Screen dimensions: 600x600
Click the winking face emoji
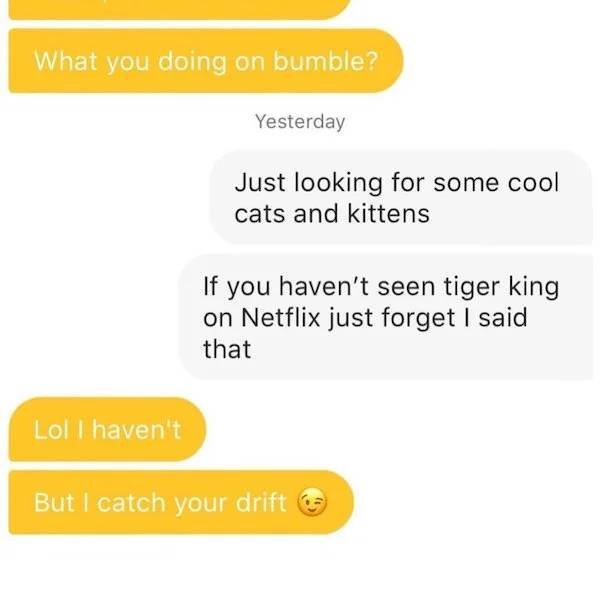pos(312,502)
